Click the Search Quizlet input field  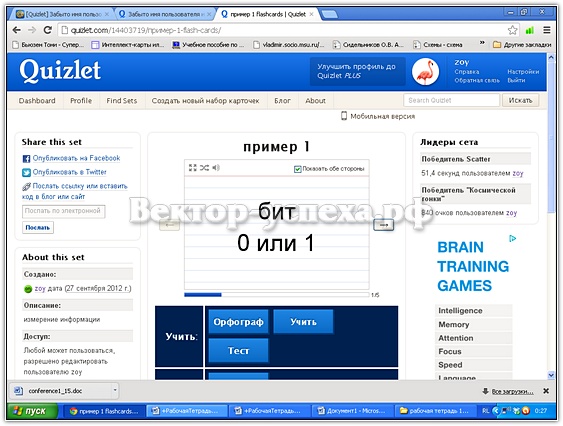(x=451, y=100)
